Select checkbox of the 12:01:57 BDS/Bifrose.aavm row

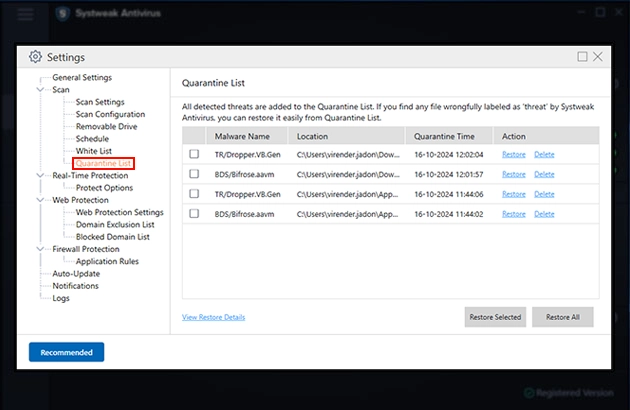point(194,174)
